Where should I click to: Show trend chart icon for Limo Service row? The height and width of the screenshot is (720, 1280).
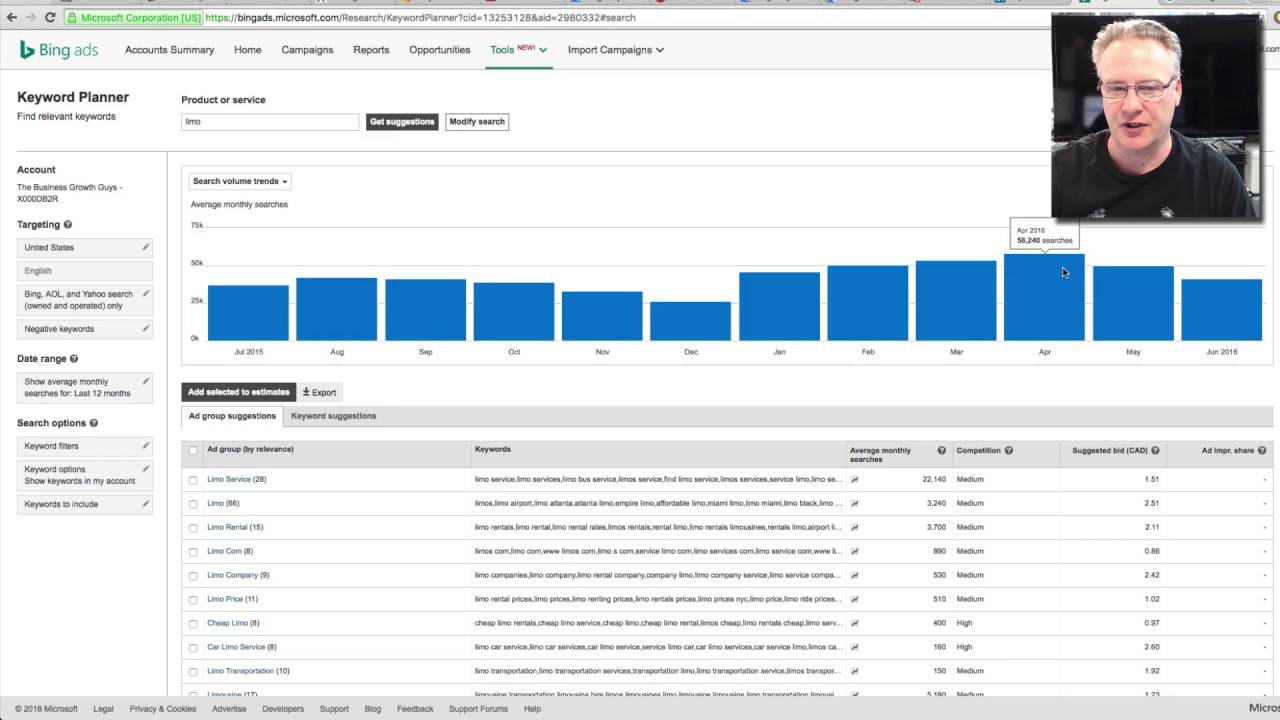pyautogui.click(x=854, y=479)
